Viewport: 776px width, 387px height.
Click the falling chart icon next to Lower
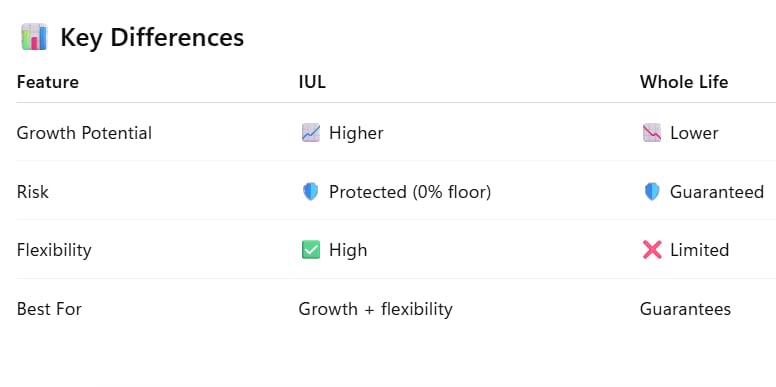(x=652, y=133)
